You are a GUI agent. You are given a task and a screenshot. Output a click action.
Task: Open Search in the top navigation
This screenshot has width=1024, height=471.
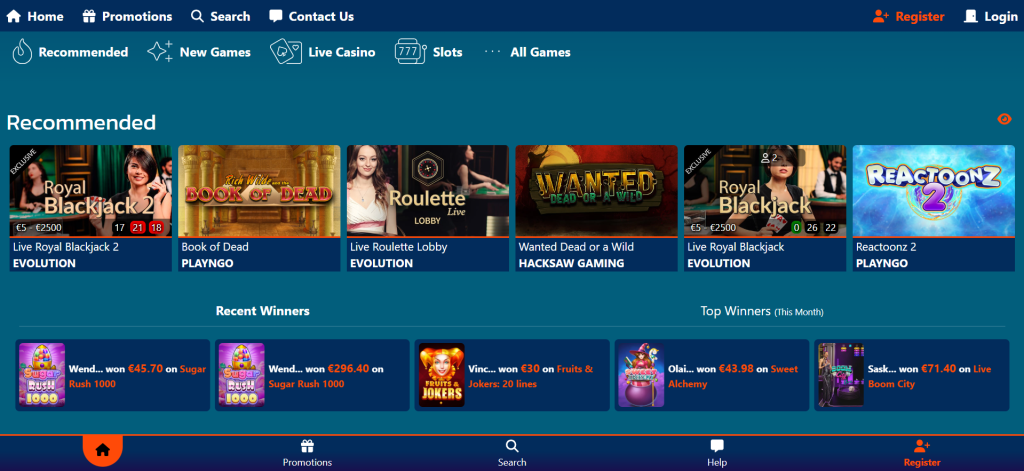[x=220, y=16]
